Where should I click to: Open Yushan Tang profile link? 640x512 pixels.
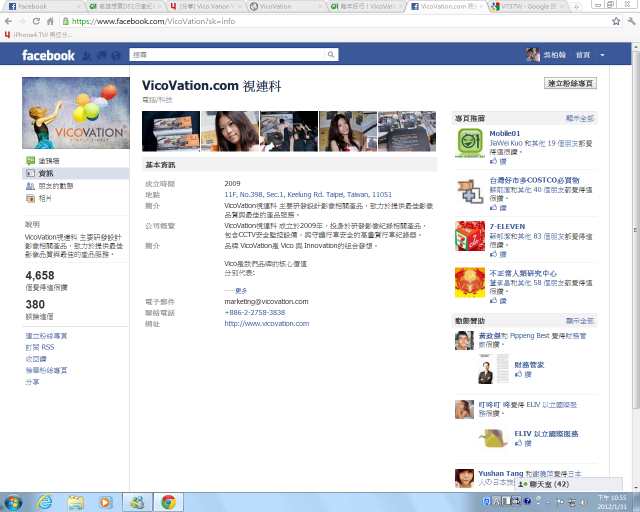[x=500, y=474]
